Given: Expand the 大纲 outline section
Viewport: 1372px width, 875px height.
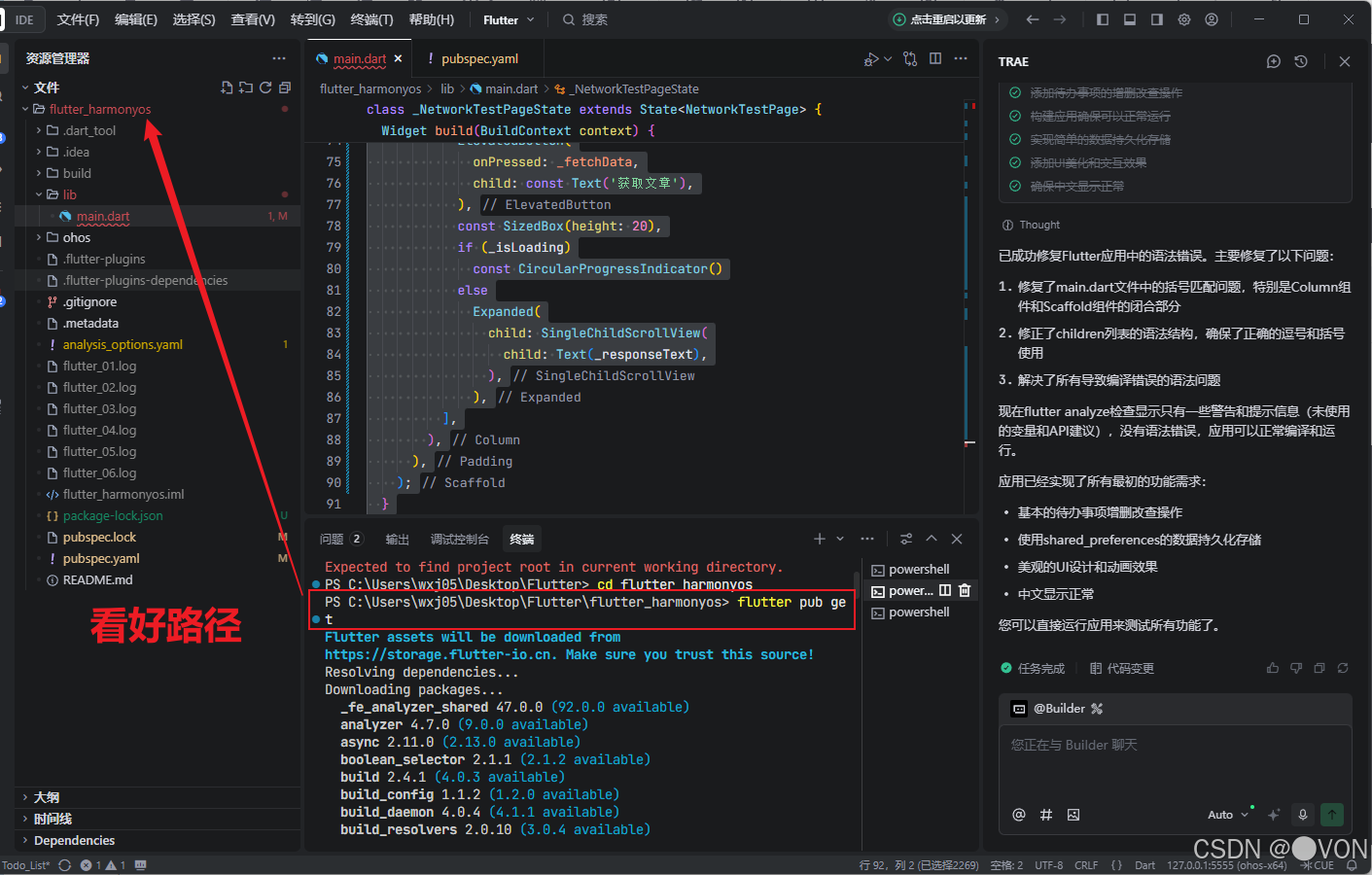Looking at the screenshot, I should [x=158, y=797].
